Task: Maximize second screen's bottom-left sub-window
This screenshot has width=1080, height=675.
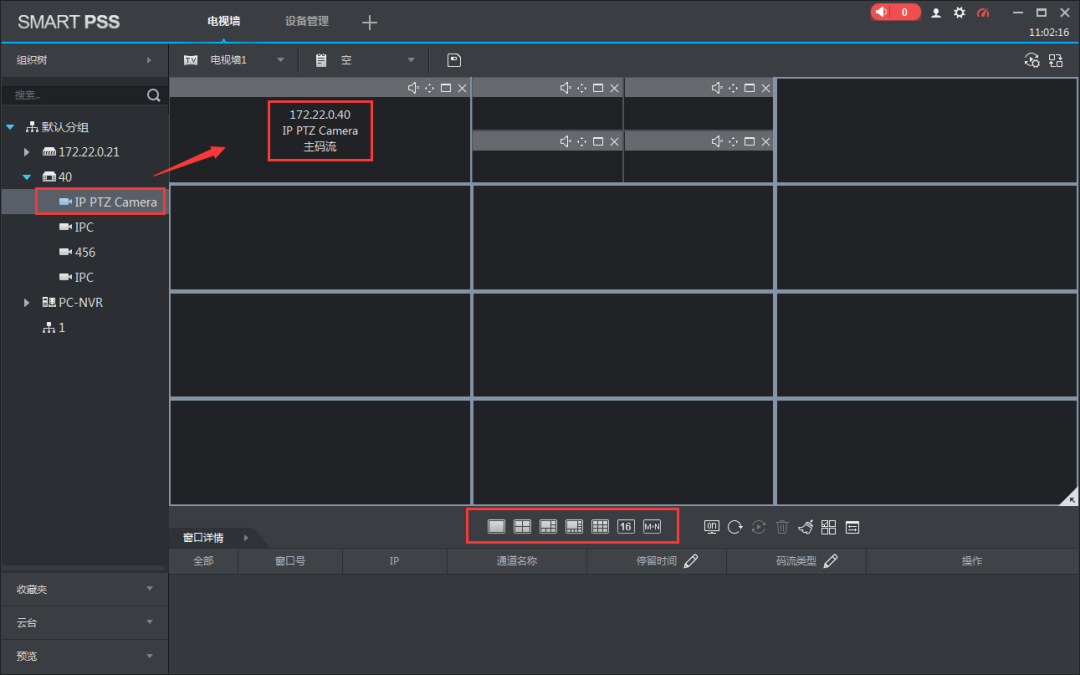Action: click(598, 141)
